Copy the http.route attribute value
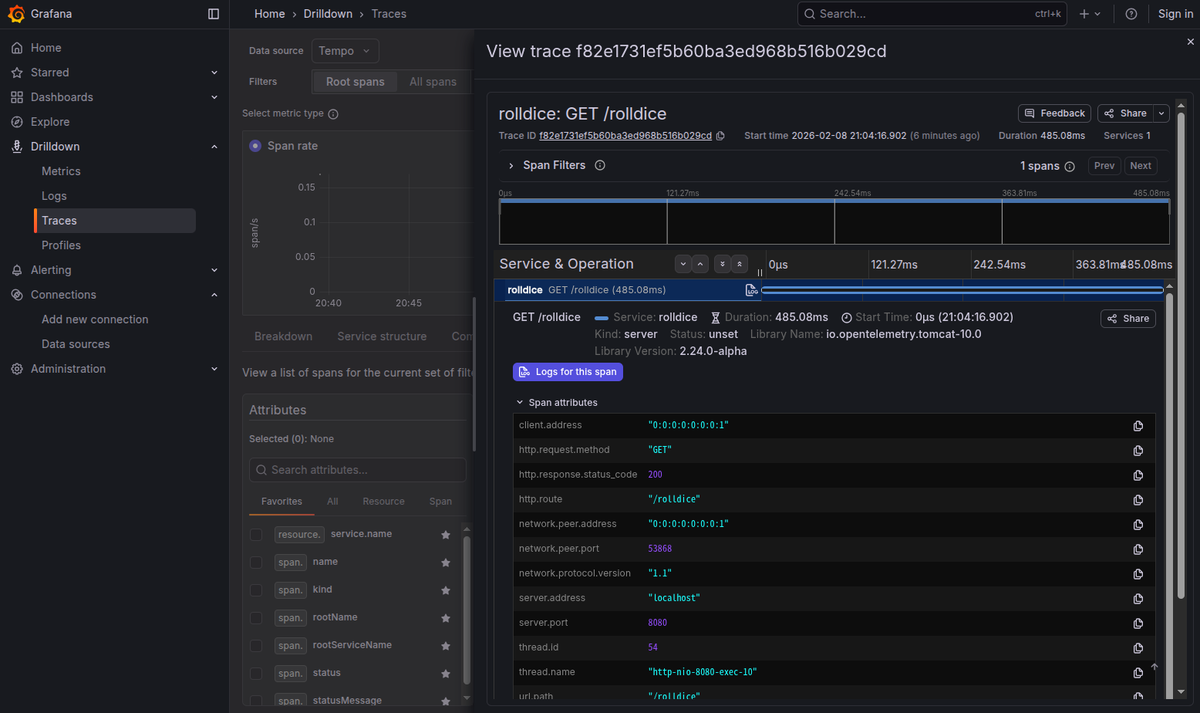 (1138, 500)
